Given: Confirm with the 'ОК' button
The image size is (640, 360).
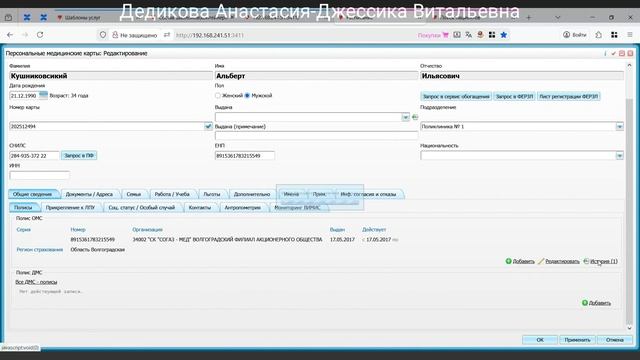Looking at the screenshot, I should click(540, 340).
